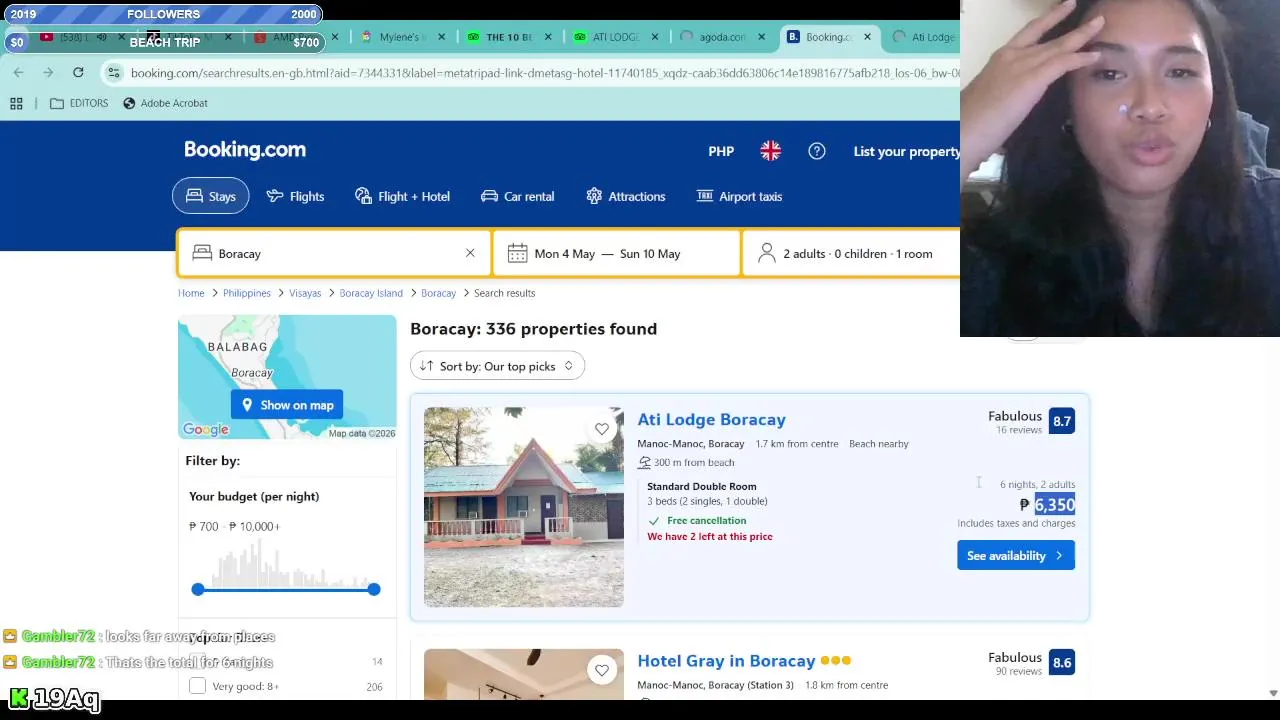Click the Visayas breadcrumb link

click(x=305, y=293)
